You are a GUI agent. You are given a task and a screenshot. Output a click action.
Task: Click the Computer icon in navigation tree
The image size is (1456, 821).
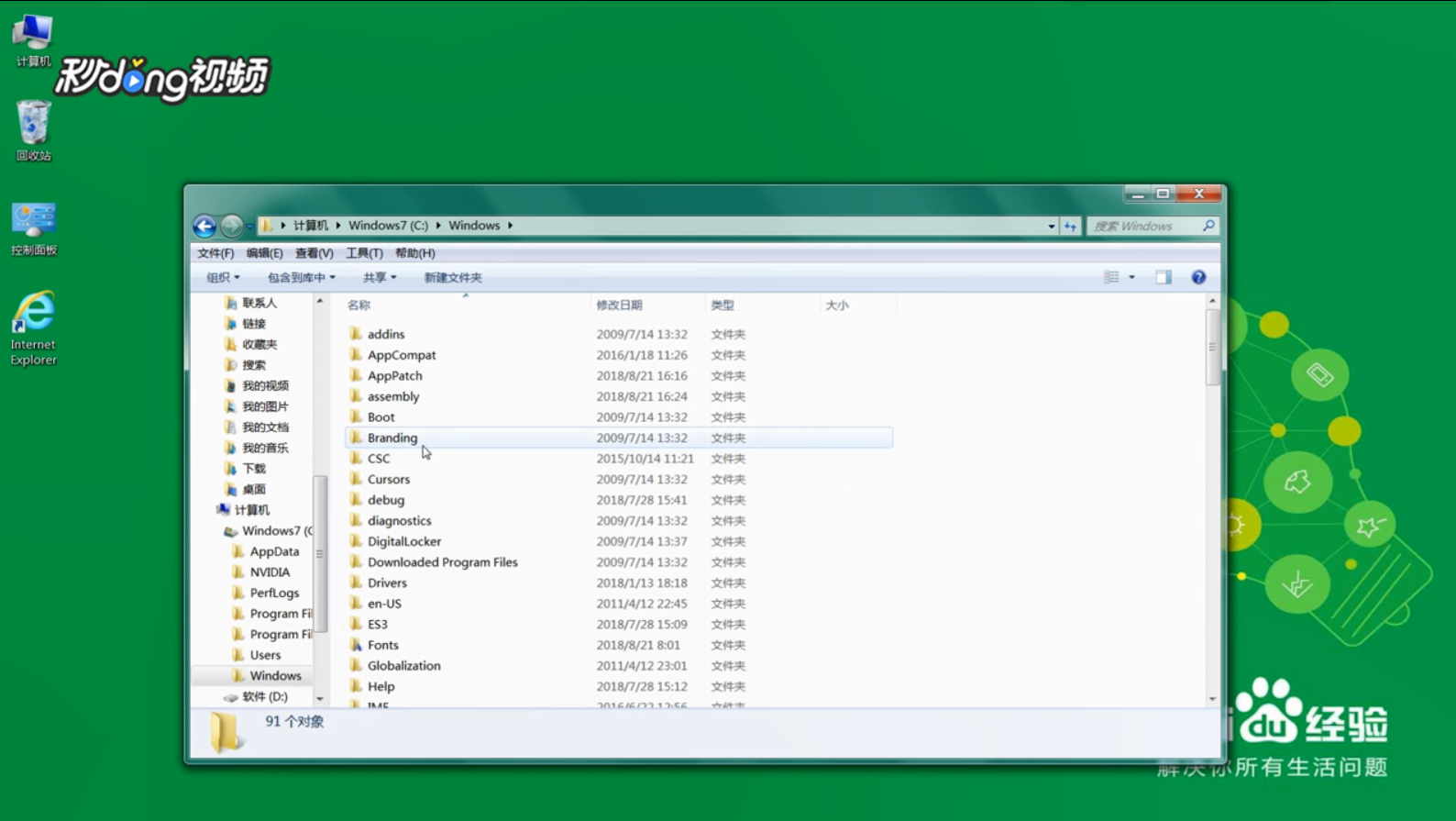(x=224, y=510)
